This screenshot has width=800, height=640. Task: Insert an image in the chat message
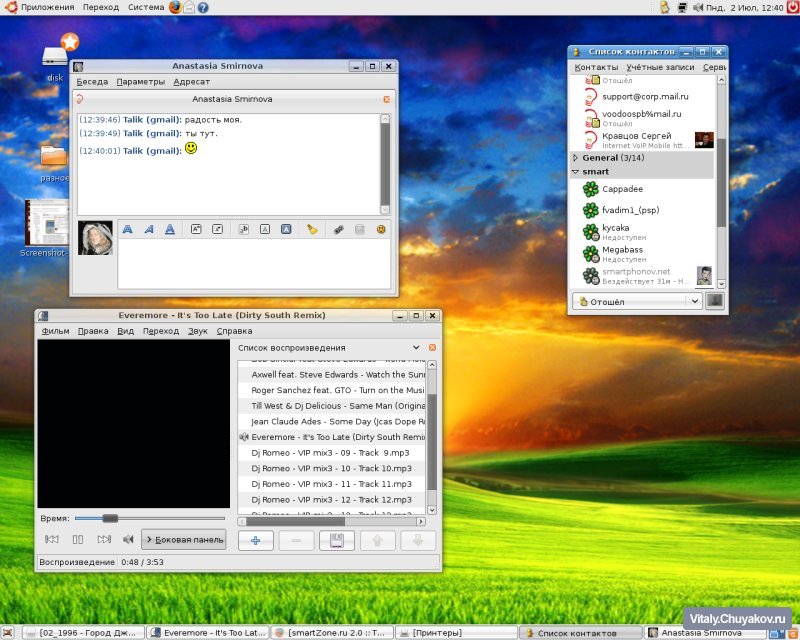click(360, 230)
